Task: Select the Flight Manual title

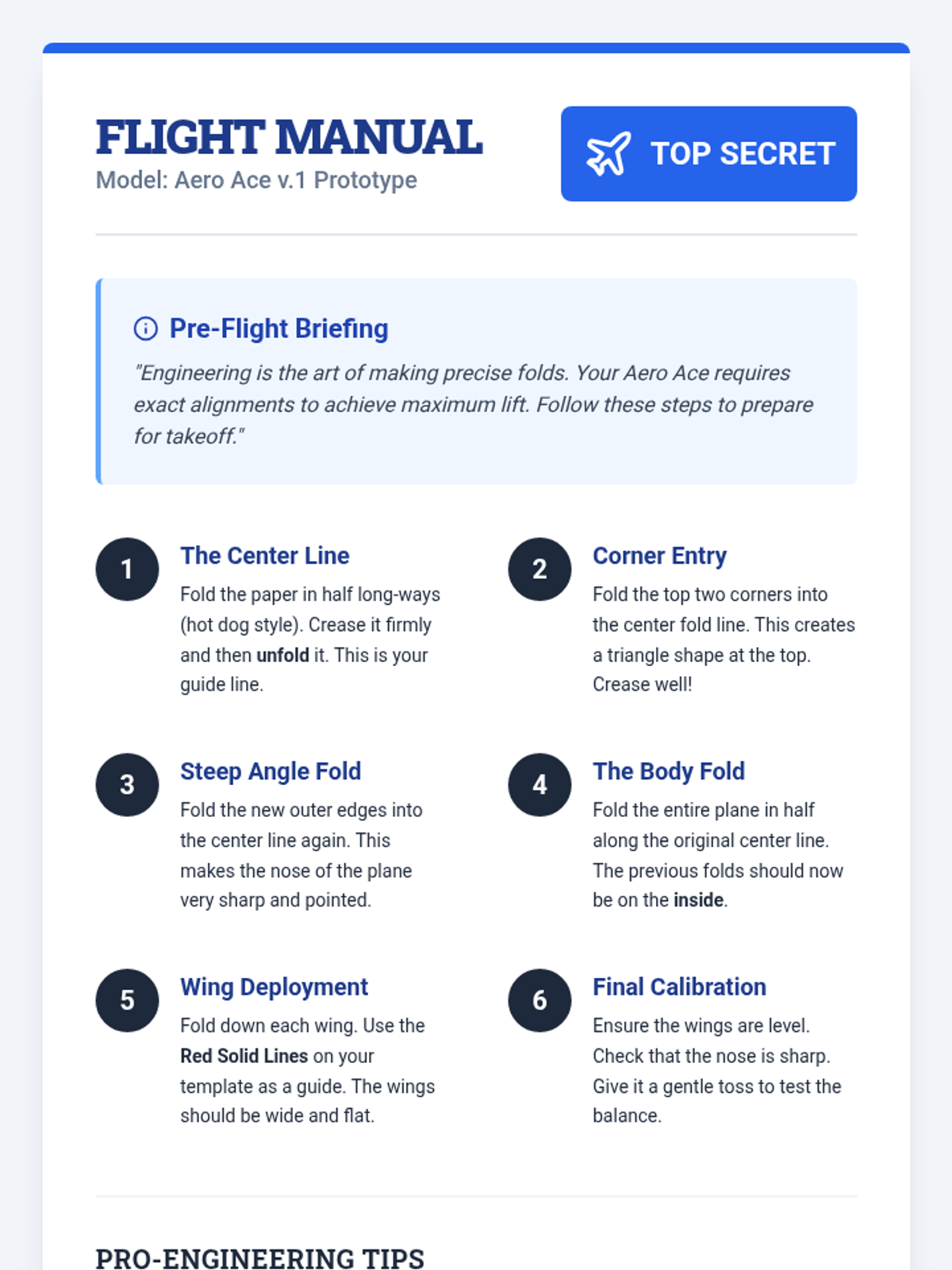Action: (289, 137)
